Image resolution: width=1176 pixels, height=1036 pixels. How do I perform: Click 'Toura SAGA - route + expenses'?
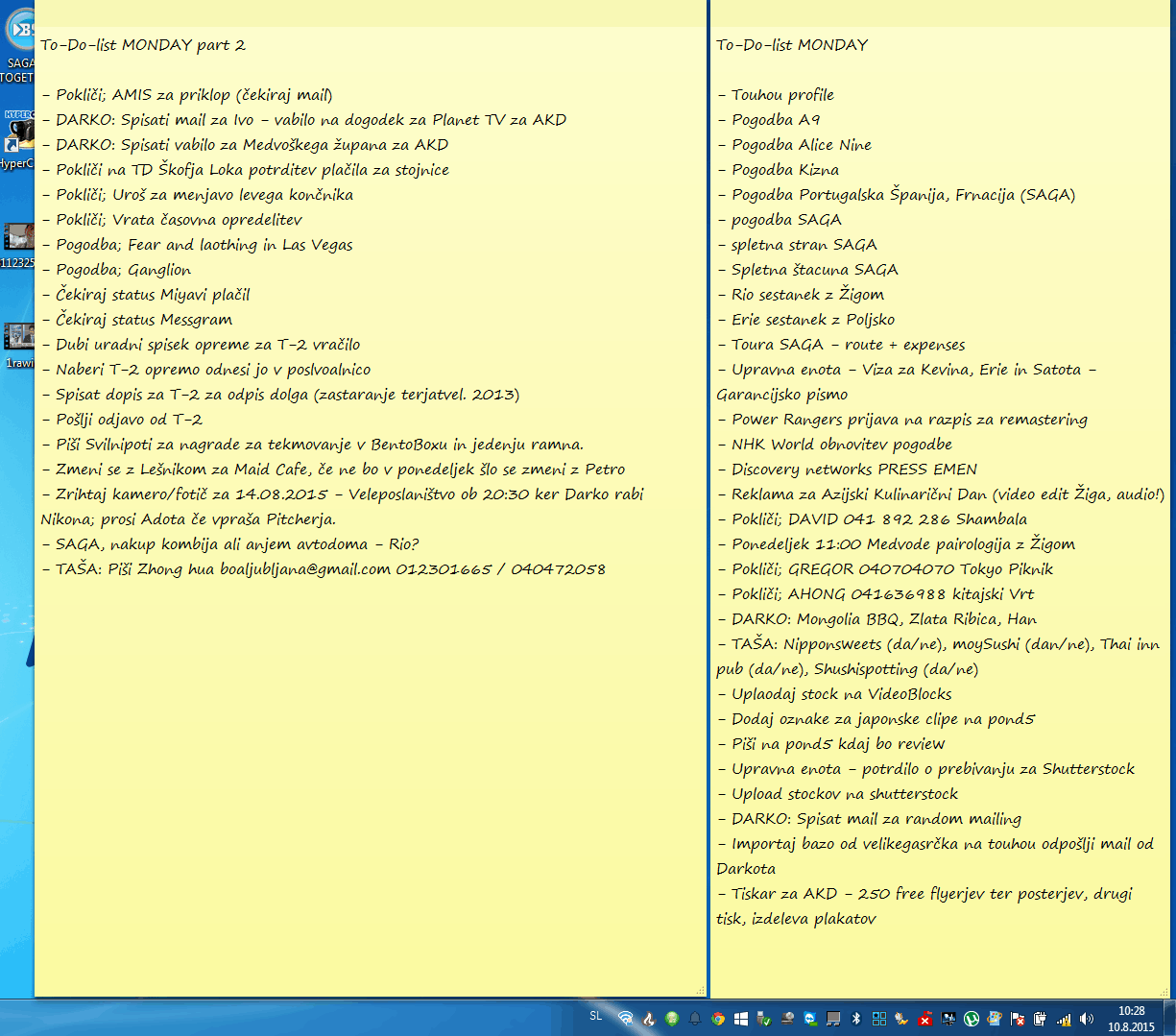click(x=841, y=345)
